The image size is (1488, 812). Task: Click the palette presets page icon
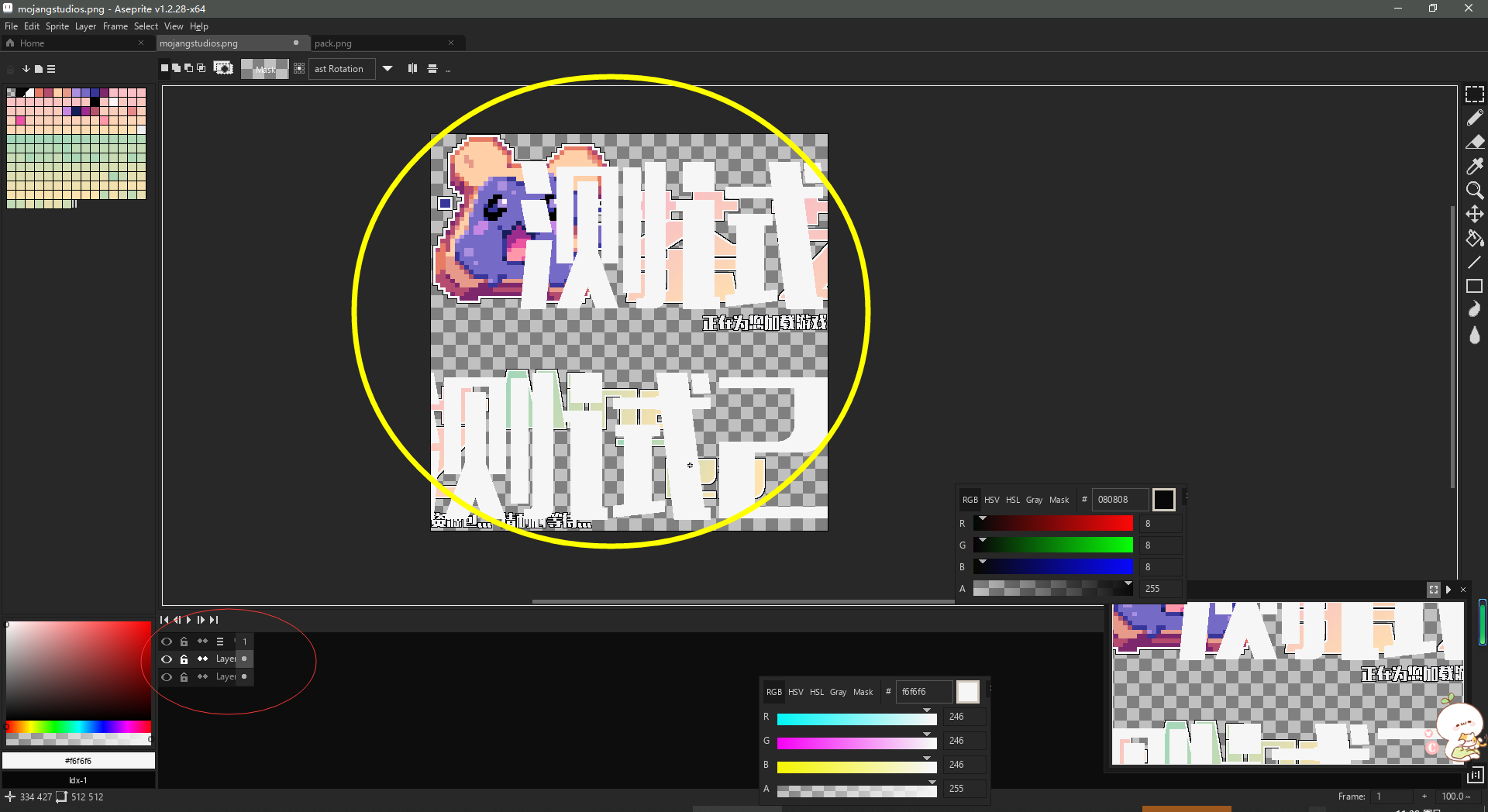(39, 69)
